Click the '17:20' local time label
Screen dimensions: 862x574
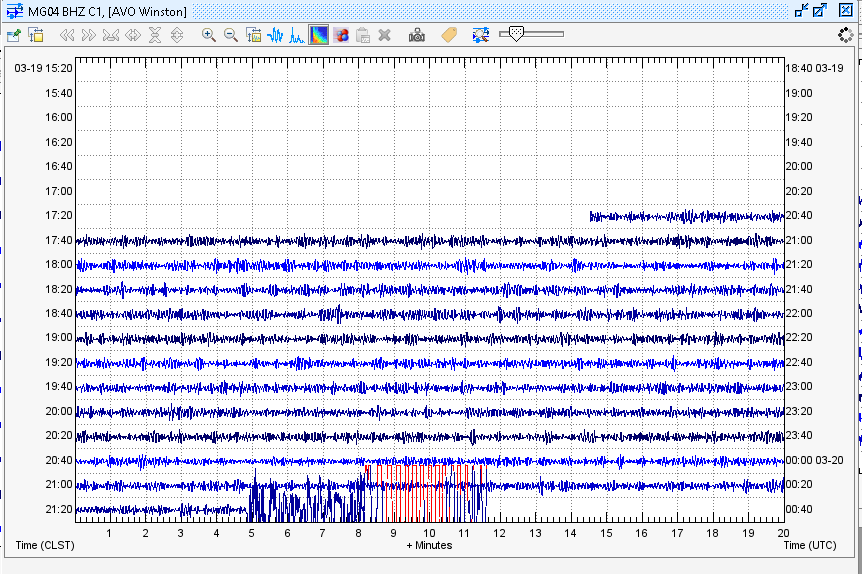[x=59, y=215]
